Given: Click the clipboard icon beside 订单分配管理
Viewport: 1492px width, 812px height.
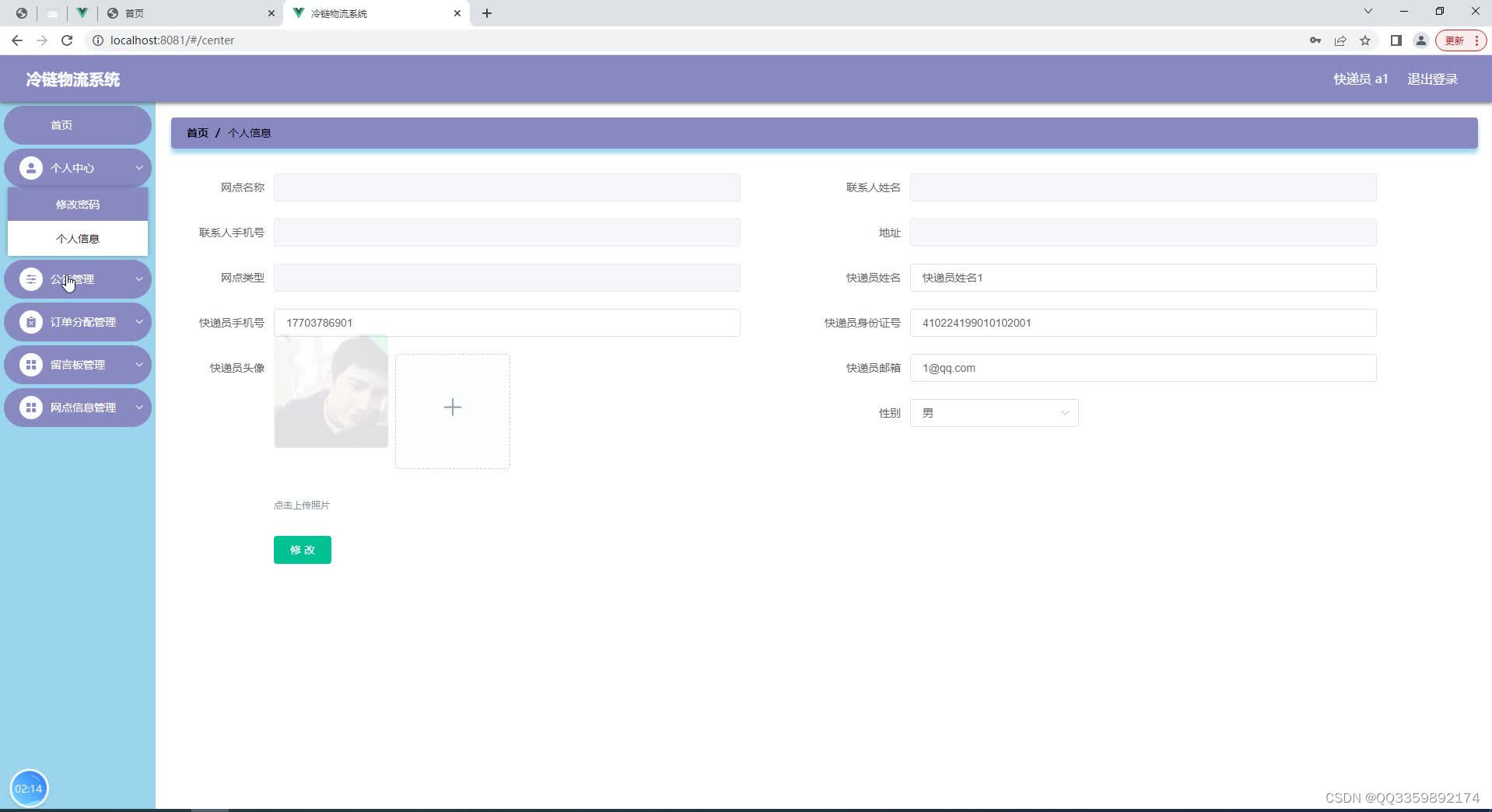Looking at the screenshot, I should [x=31, y=322].
